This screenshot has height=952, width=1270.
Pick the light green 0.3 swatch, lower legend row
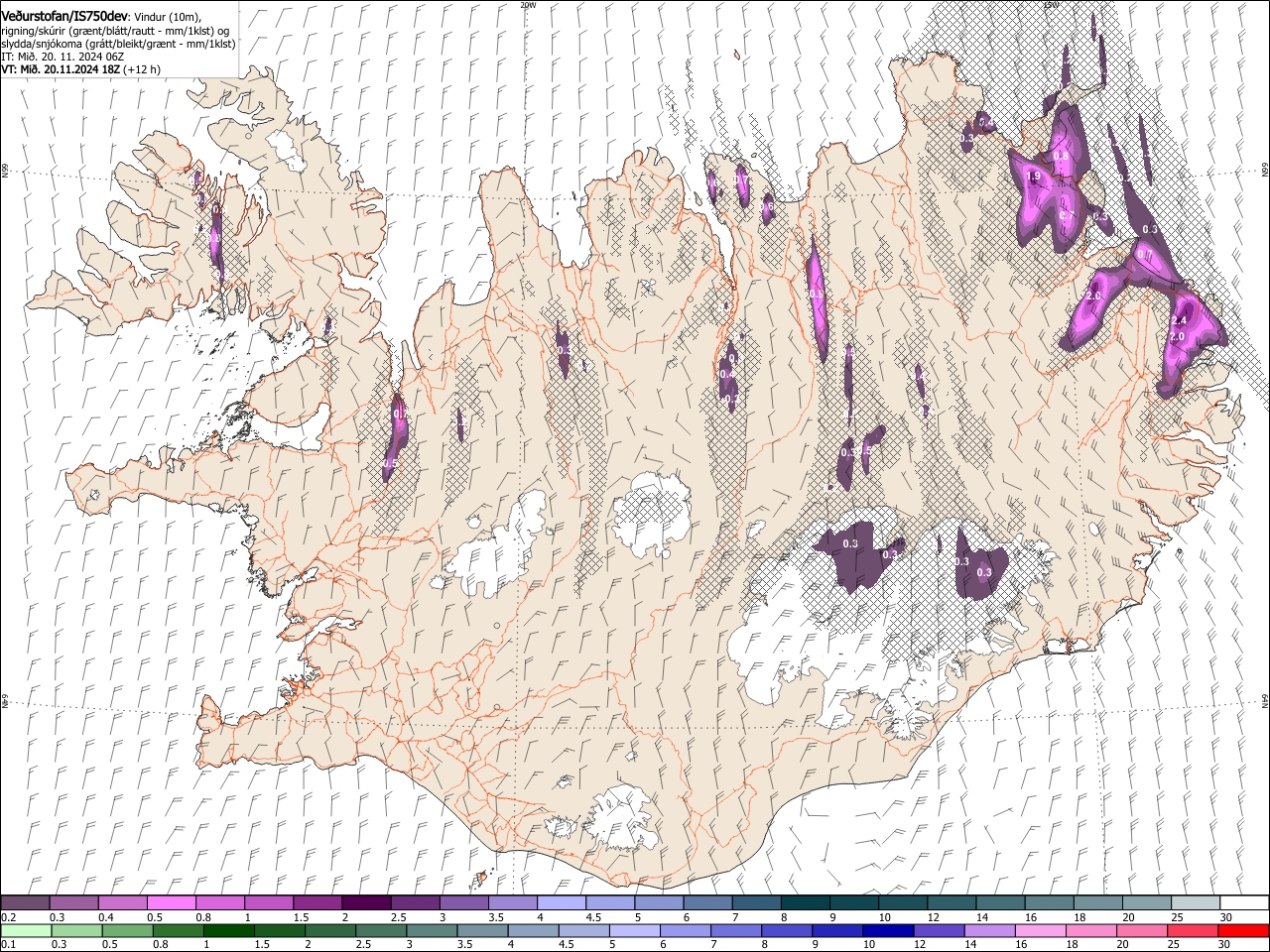(77, 930)
